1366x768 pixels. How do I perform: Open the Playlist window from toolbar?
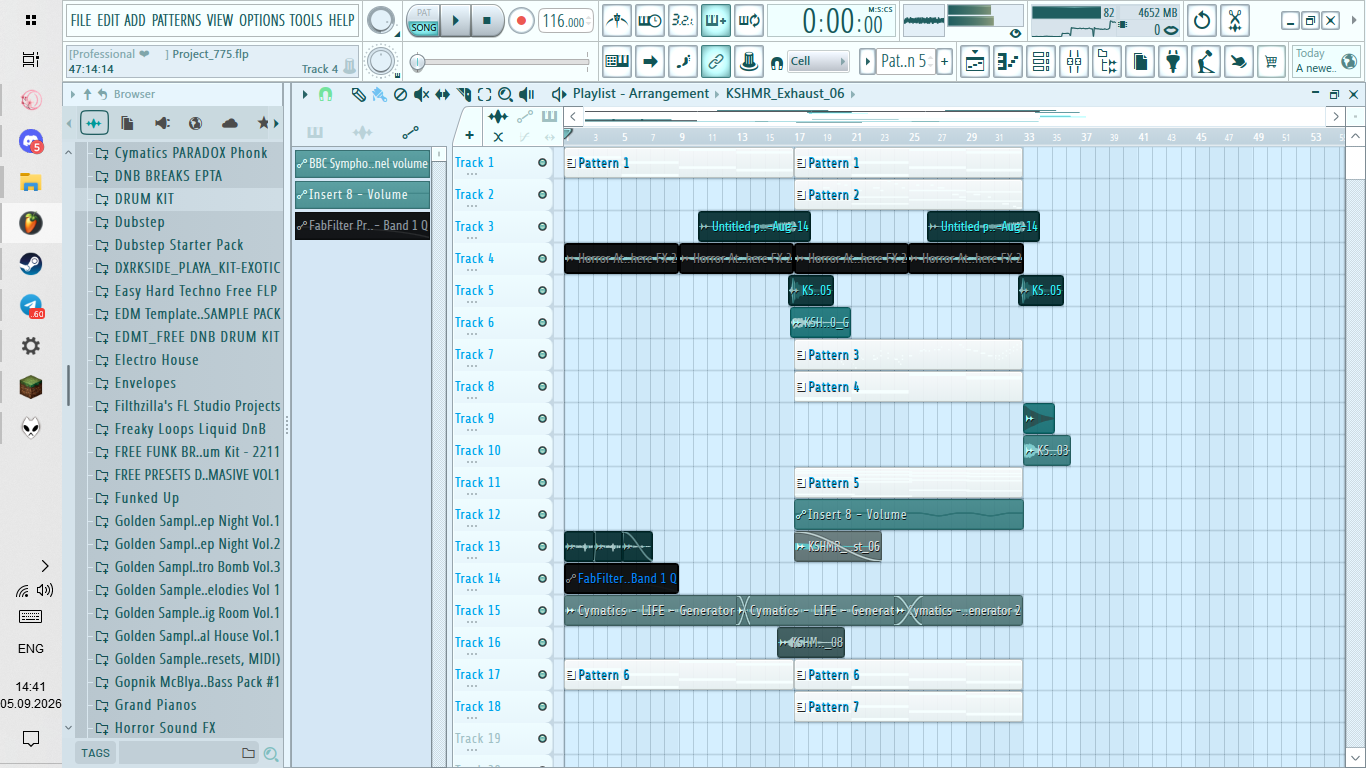coord(975,62)
